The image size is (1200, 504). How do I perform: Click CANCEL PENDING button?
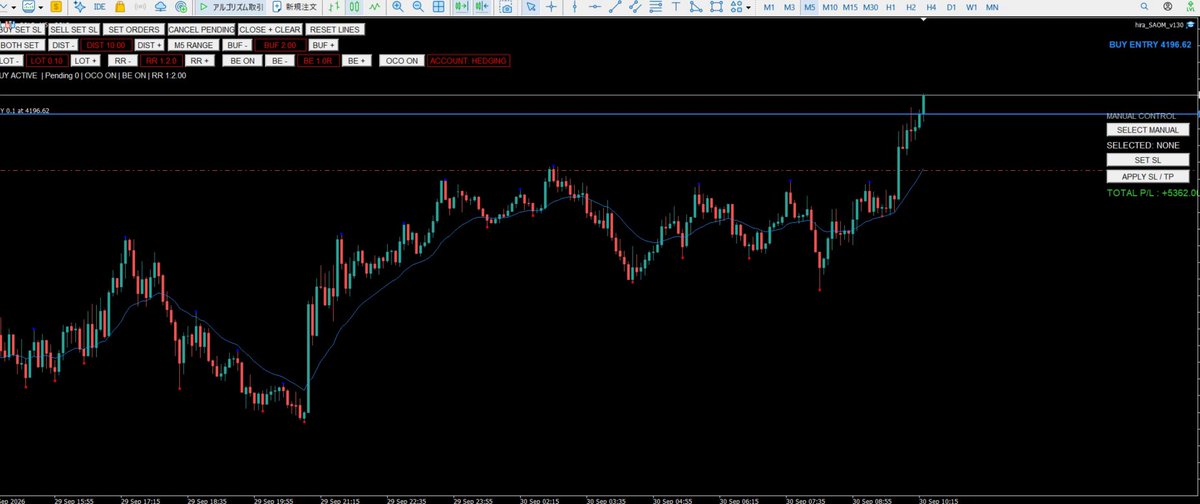point(200,29)
